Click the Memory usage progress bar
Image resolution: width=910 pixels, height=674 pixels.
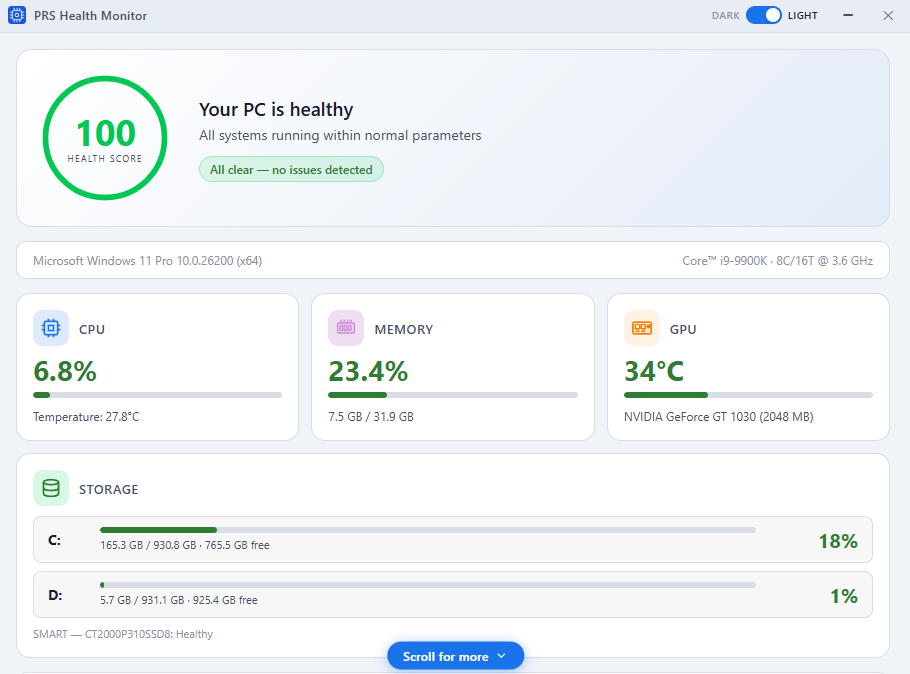point(453,395)
